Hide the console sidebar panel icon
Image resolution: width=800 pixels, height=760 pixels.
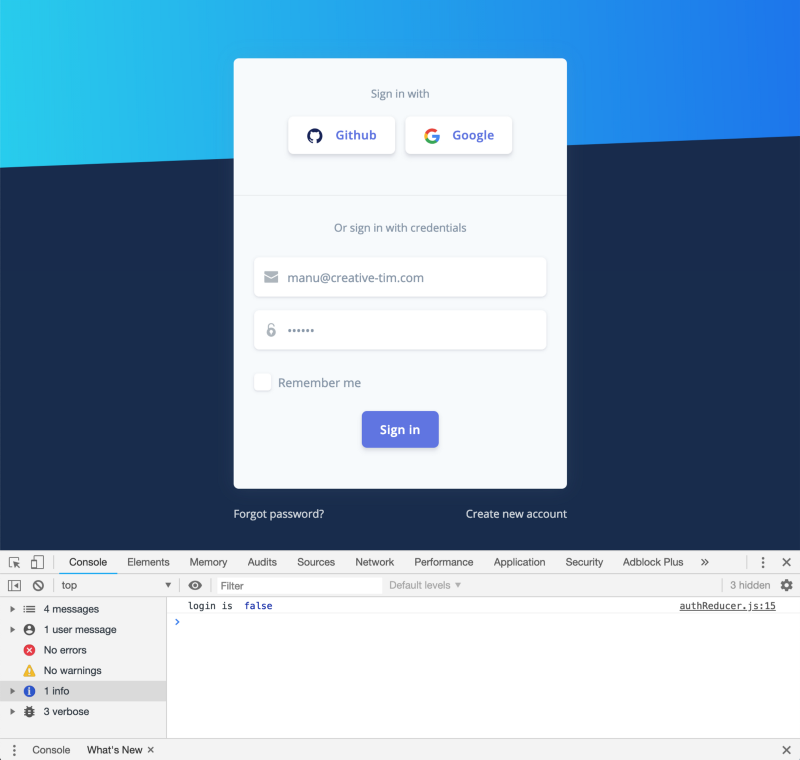[15, 585]
